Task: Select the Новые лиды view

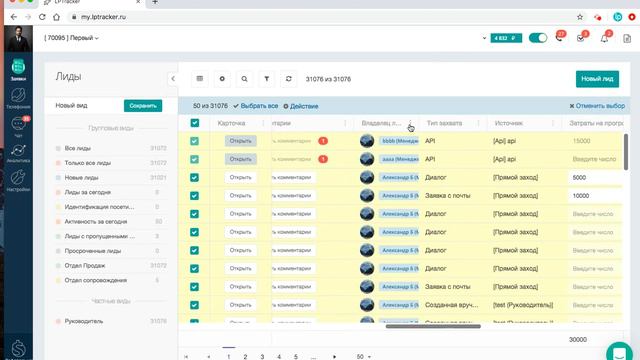Action: tap(81, 178)
